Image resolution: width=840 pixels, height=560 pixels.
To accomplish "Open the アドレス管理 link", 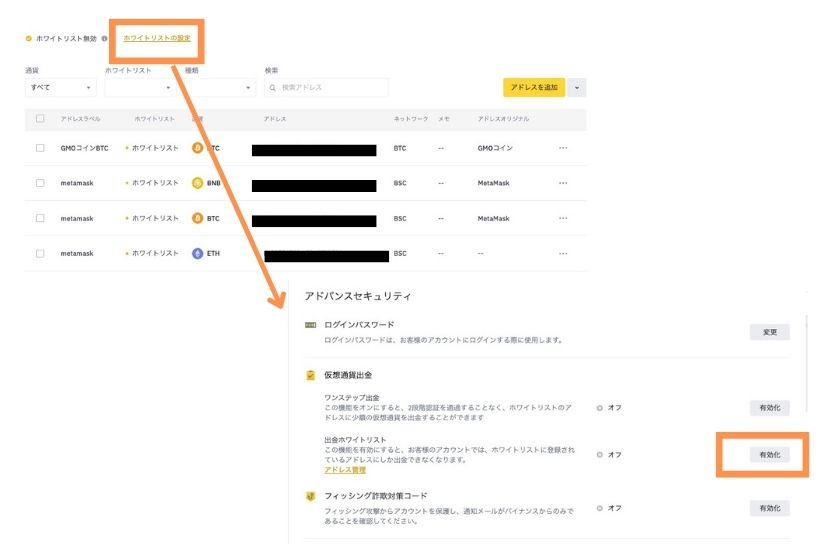I will pos(345,470).
